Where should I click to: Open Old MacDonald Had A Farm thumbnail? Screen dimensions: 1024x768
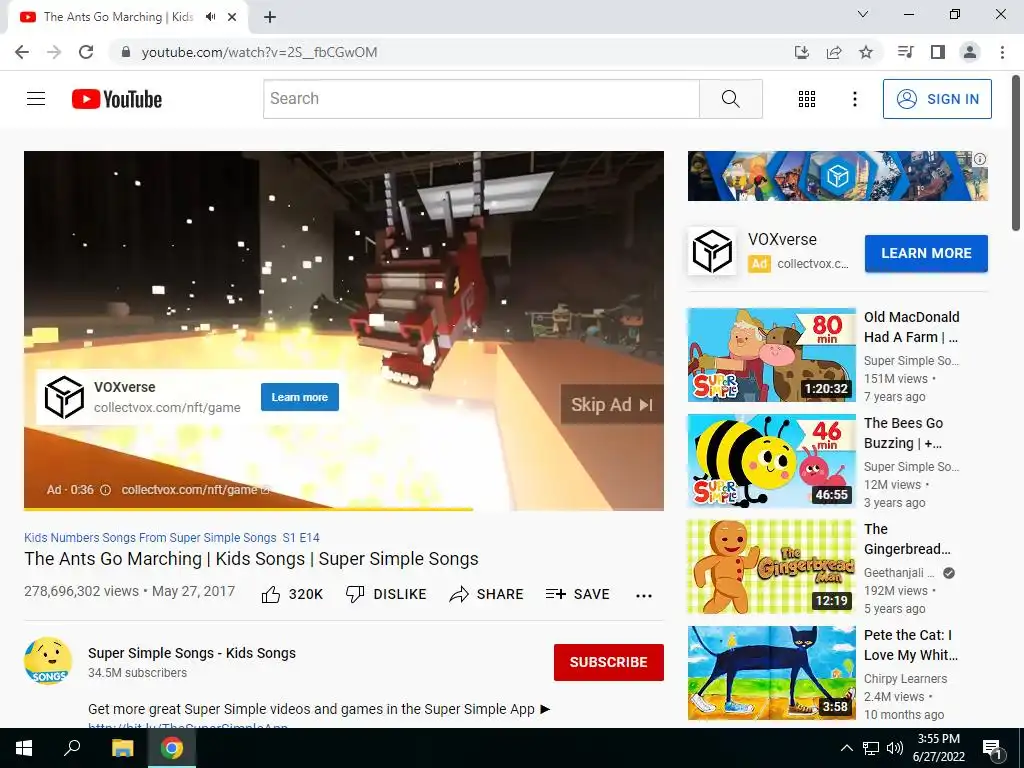click(x=771, y=355)
